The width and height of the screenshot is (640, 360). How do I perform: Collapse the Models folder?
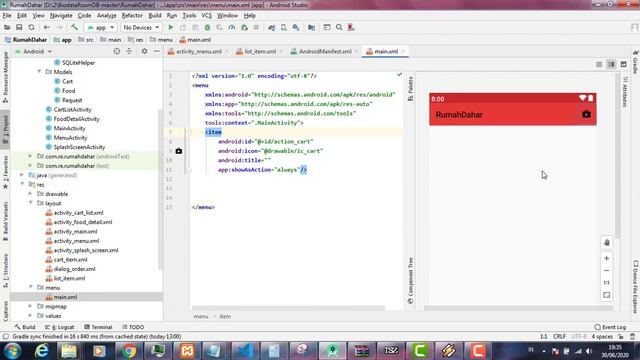(39, 71)
